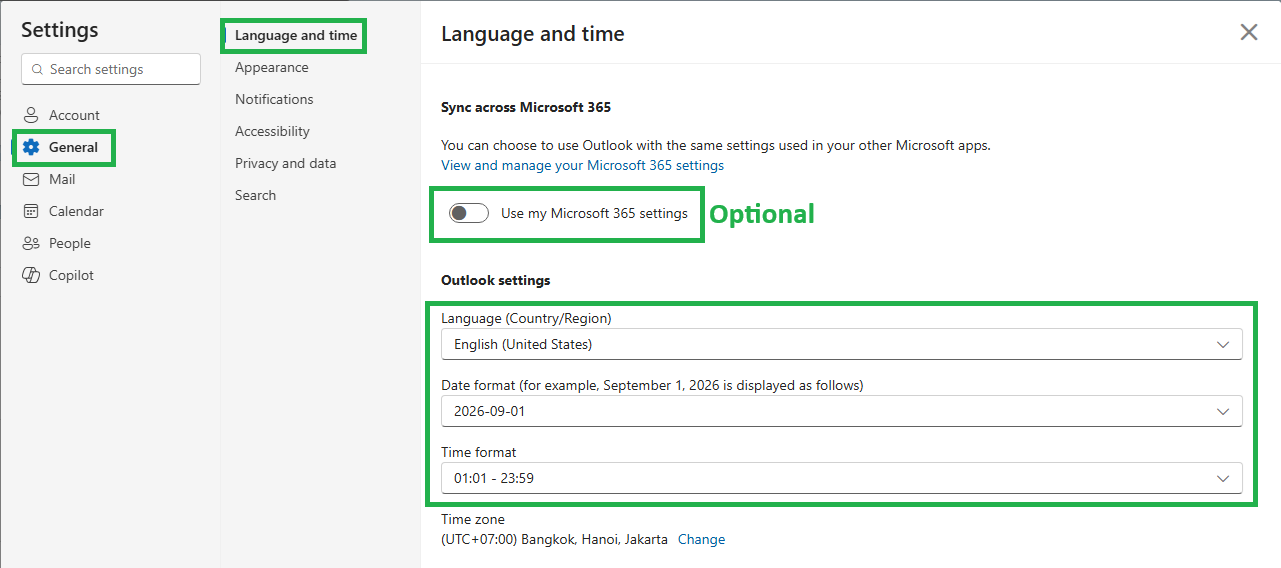Viewport: 1281px width, 568px height.
Task: Close the Settings dialog
Action: pos(1249,32)
